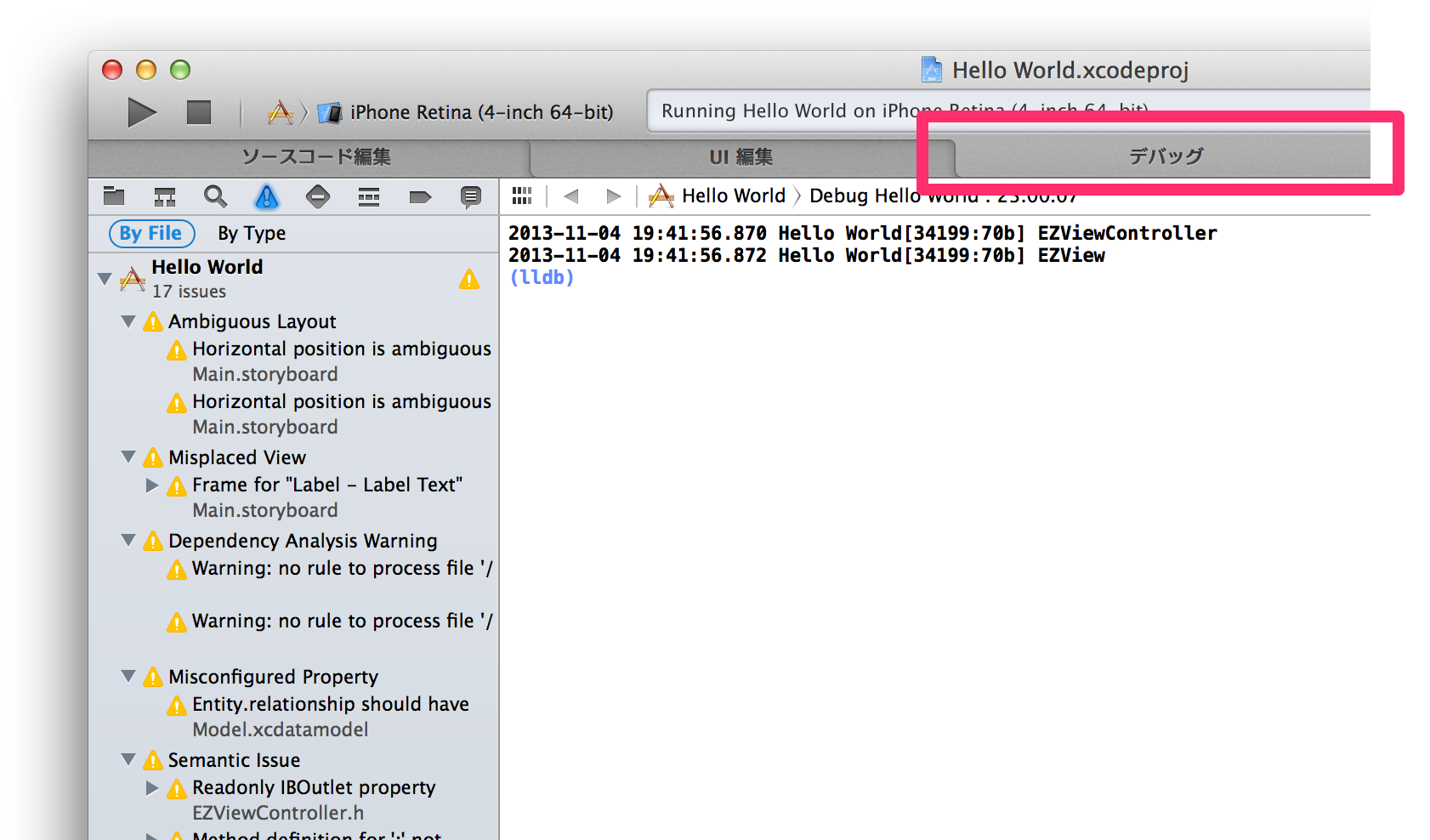Open the Project navigator folder icon
This screenshot has height=840, width=1430.
pos(114,196)
